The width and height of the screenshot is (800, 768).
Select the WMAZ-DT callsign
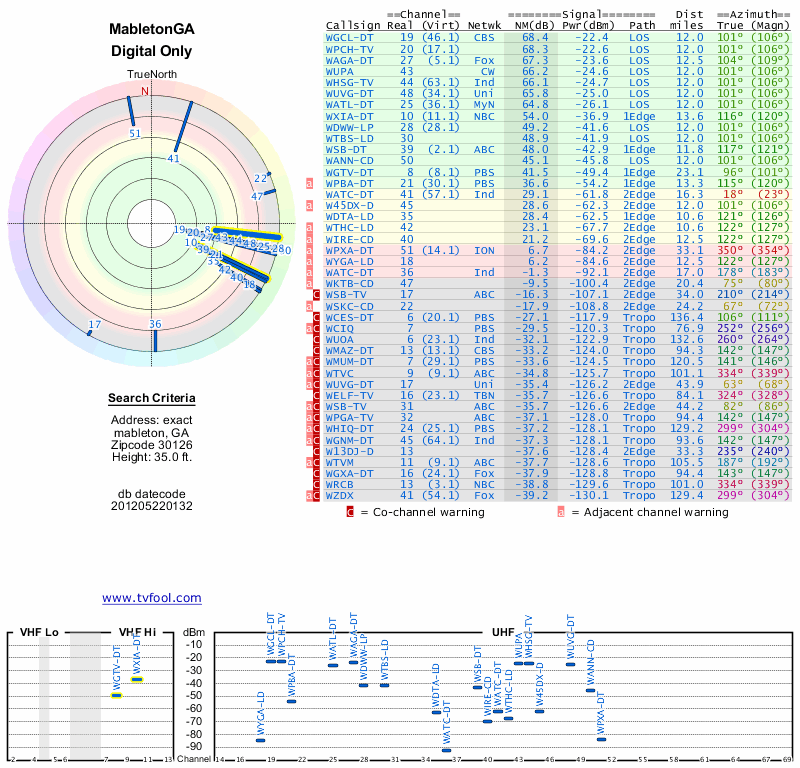349,351
